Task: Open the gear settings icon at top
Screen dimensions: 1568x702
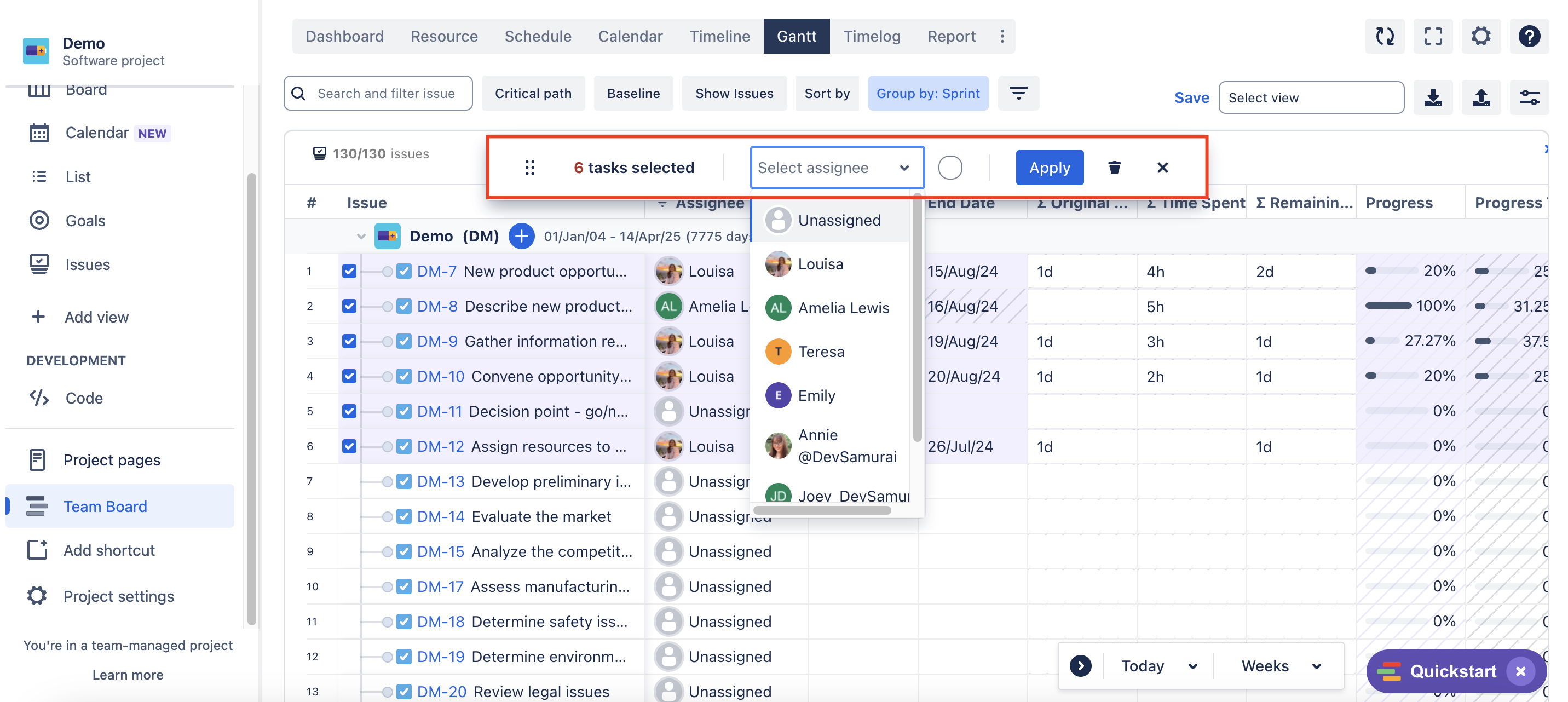Action: point(1480,36)
